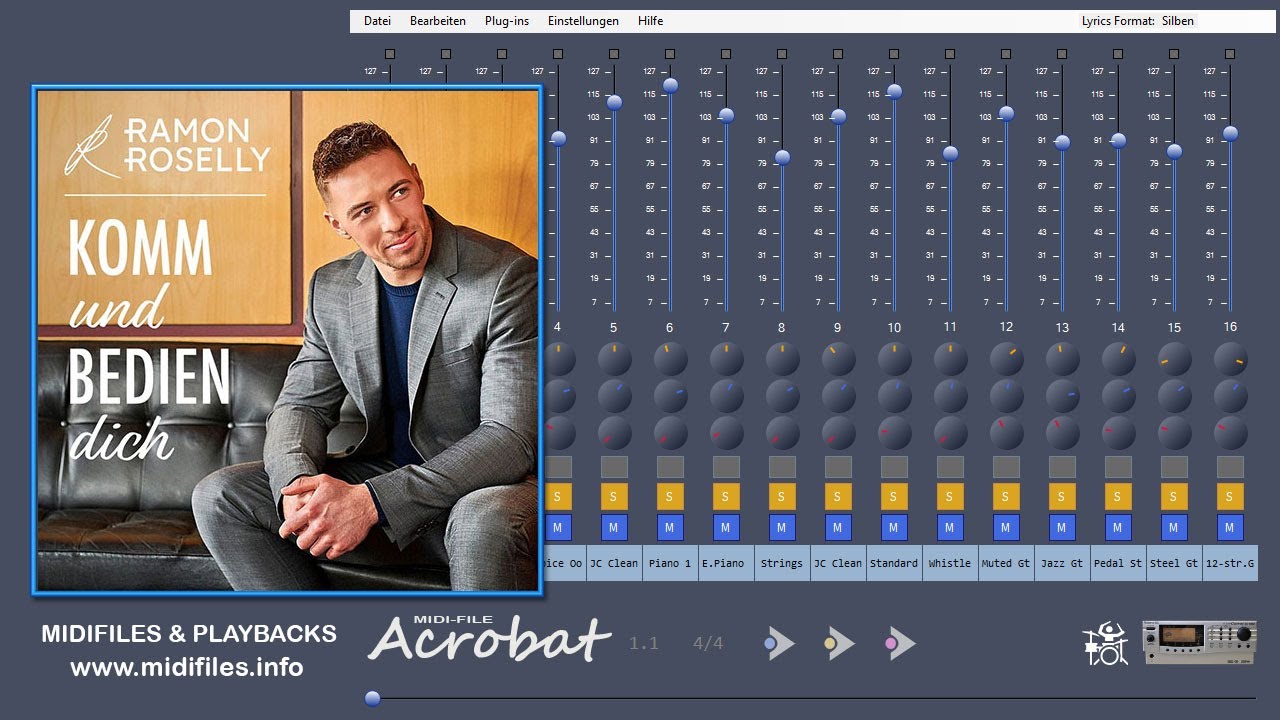Screen dimensions: 1280x720
Task: Click the orange-marked knob on channel 8
Action: (x=782, y=359)
